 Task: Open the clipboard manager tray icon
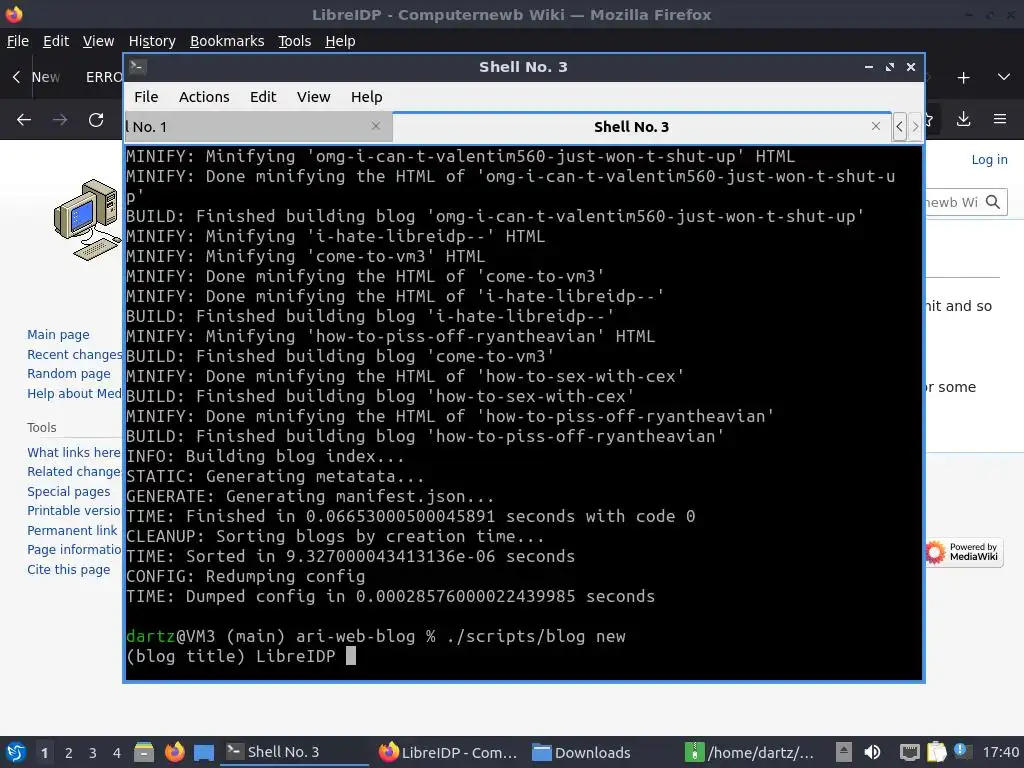[936, 752]
